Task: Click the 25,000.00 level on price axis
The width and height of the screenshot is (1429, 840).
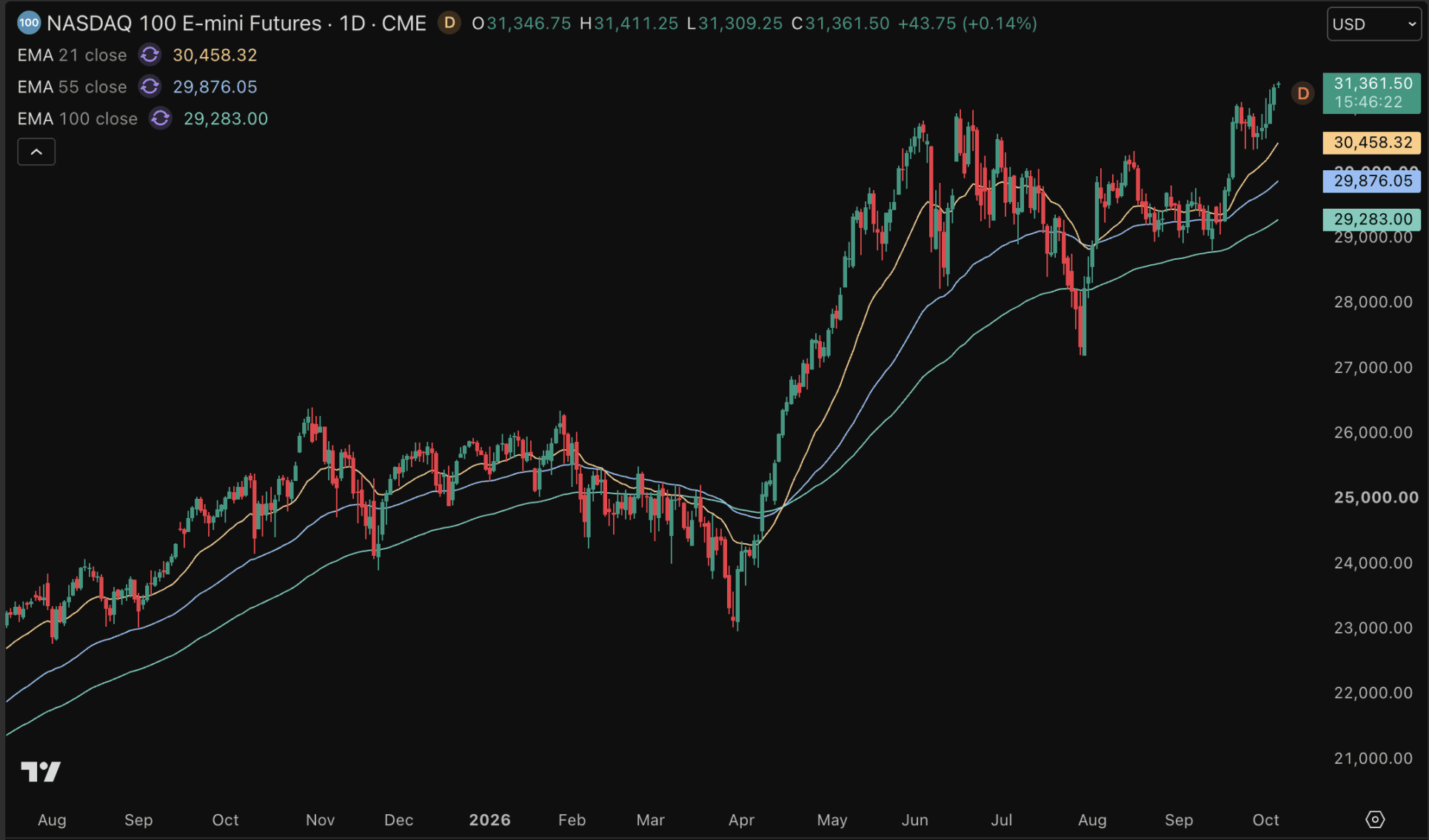Action: point(1376,497)
